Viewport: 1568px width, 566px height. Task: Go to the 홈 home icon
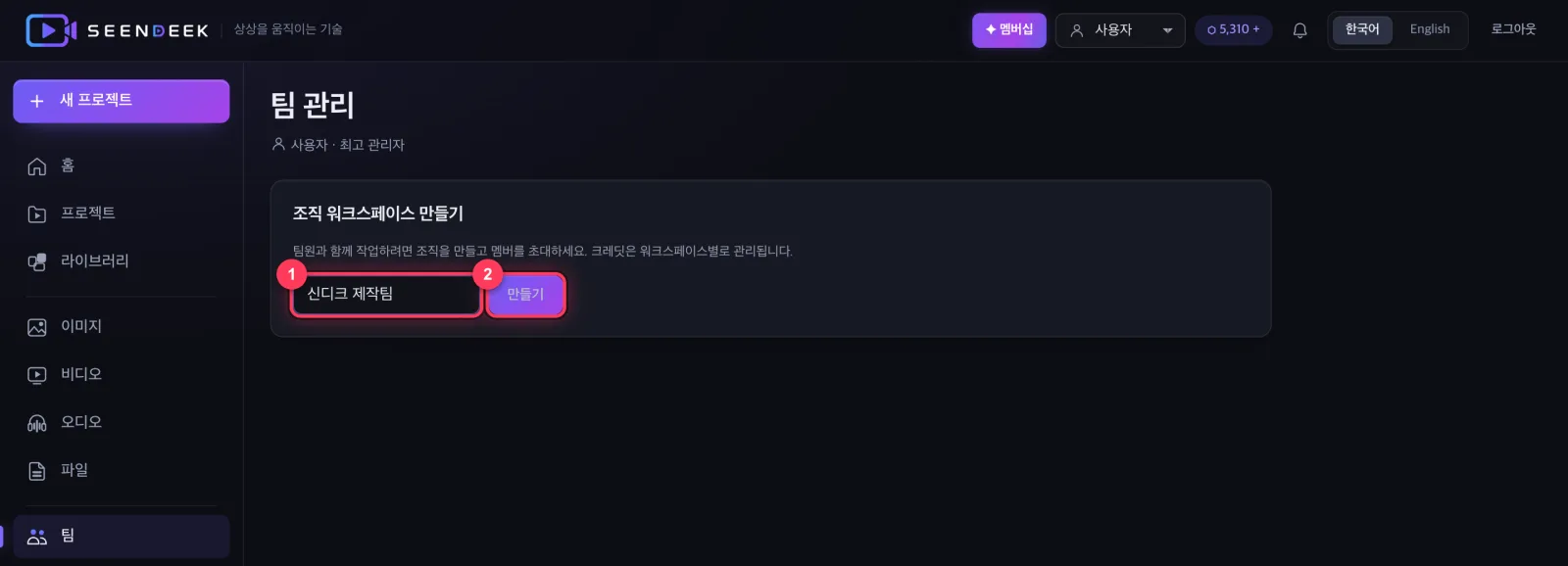[x=37, y=166]
